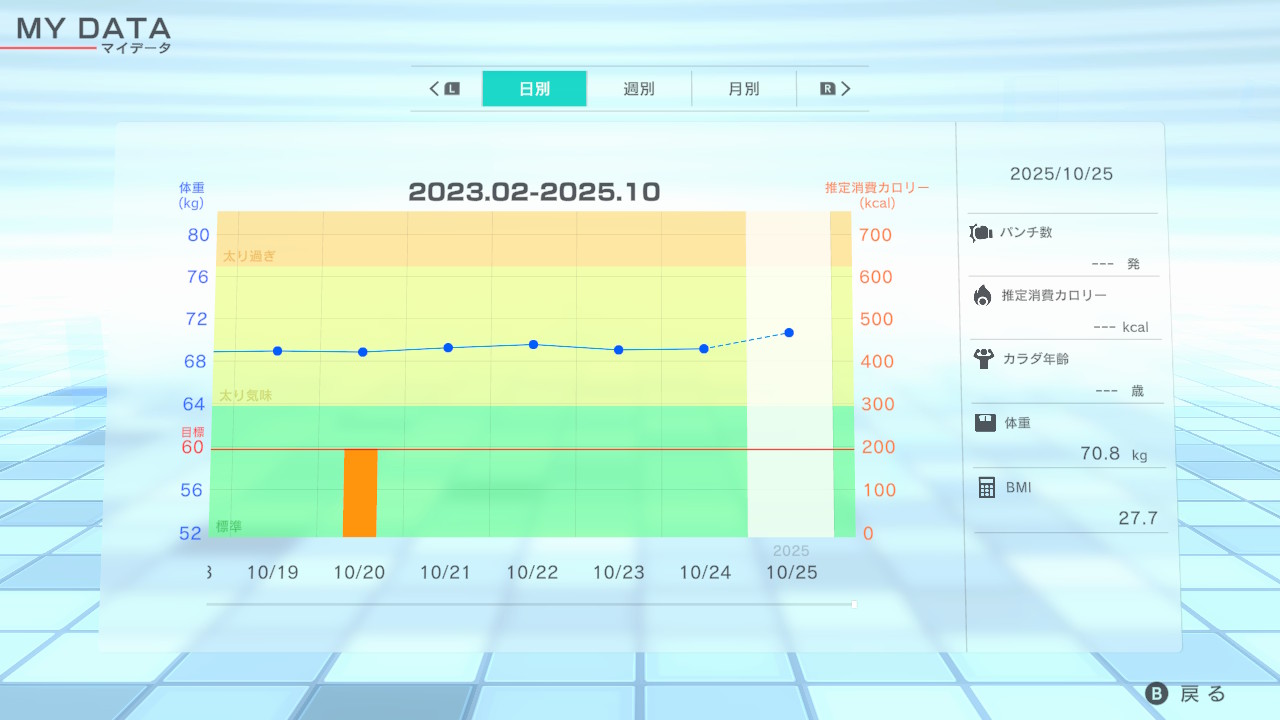Select the orange calorie bar on 10/20
Screen dimensions: 1280x720
click(360, 492)
